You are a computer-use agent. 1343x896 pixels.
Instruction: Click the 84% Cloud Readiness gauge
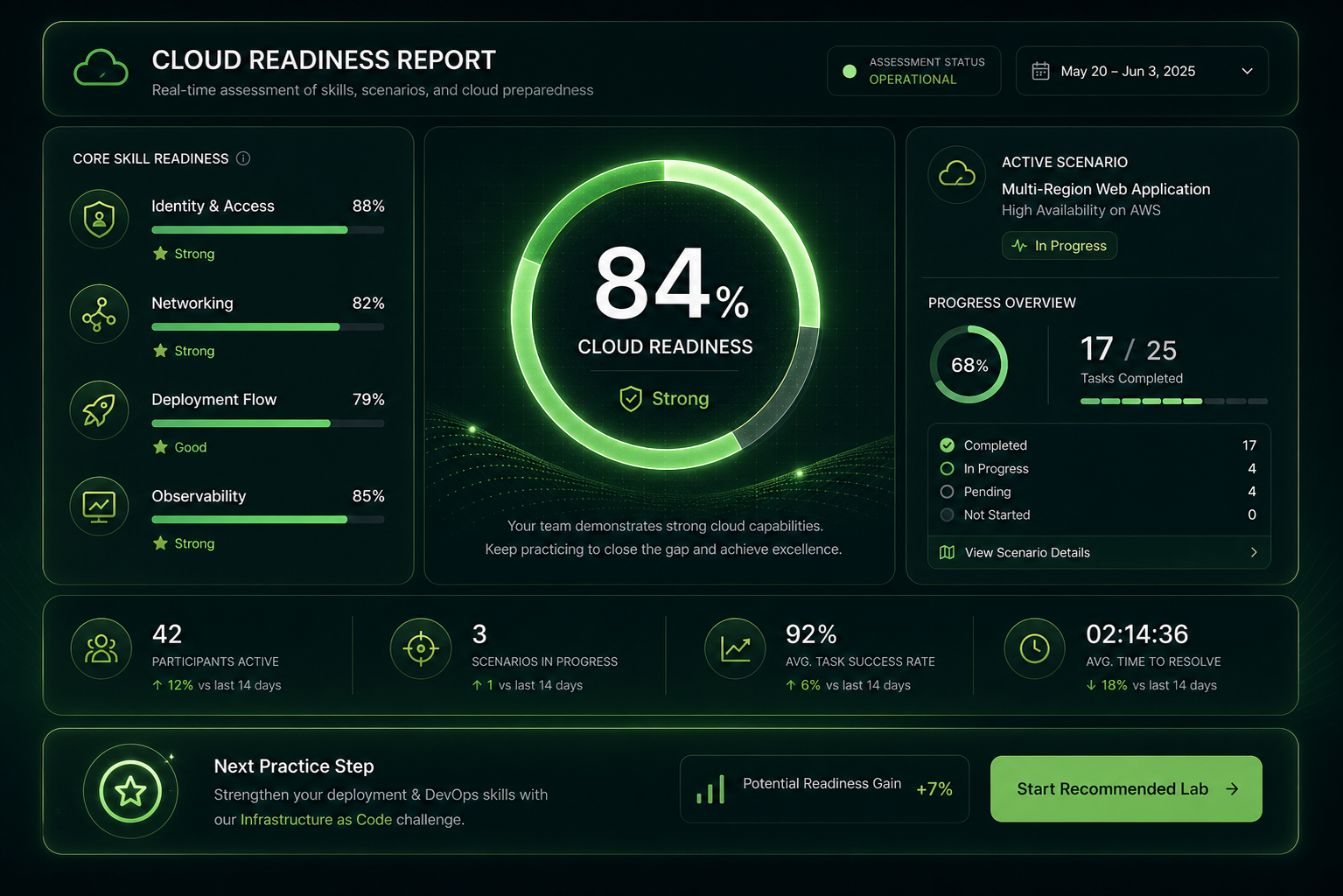(x=665, y=315)
